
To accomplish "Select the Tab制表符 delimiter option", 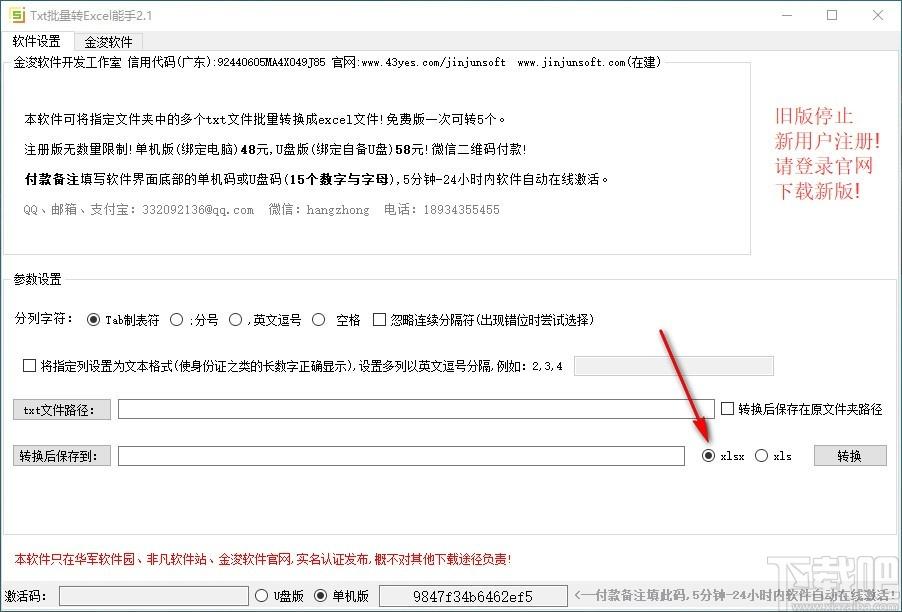I will click(x=123, y=320).
